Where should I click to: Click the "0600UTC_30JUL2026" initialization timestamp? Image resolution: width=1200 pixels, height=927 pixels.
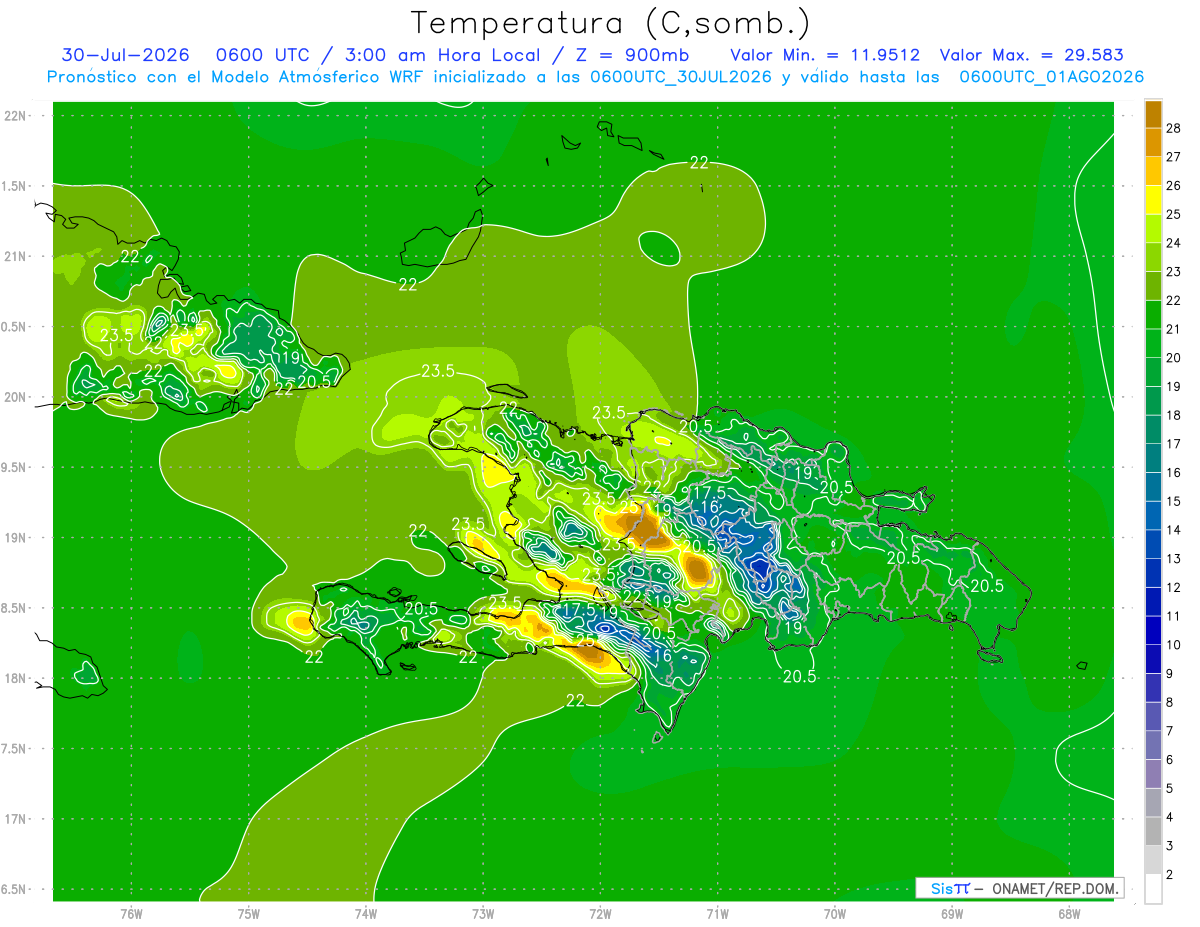coord(681,77)
